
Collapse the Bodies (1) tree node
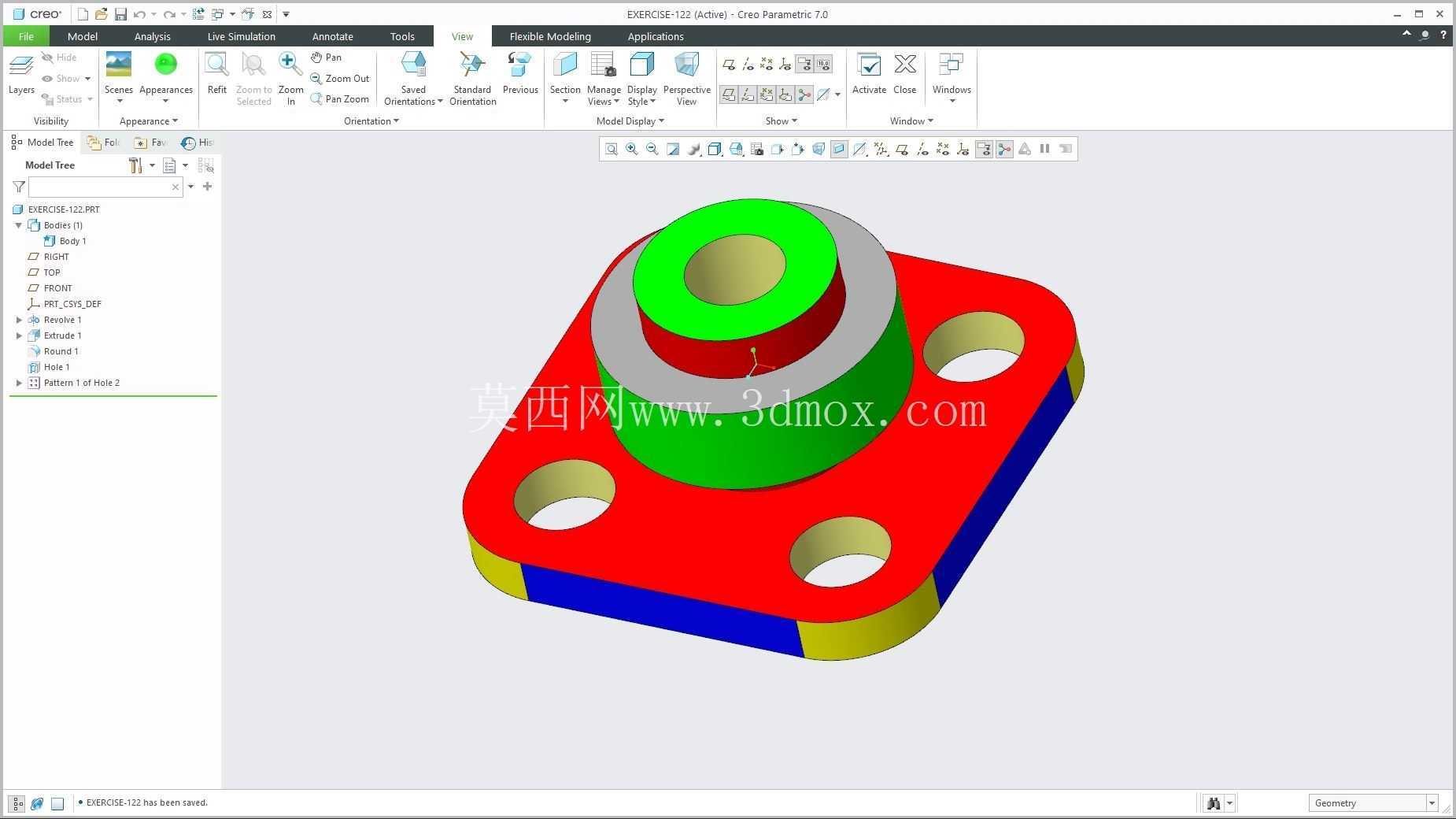point(19,225)
